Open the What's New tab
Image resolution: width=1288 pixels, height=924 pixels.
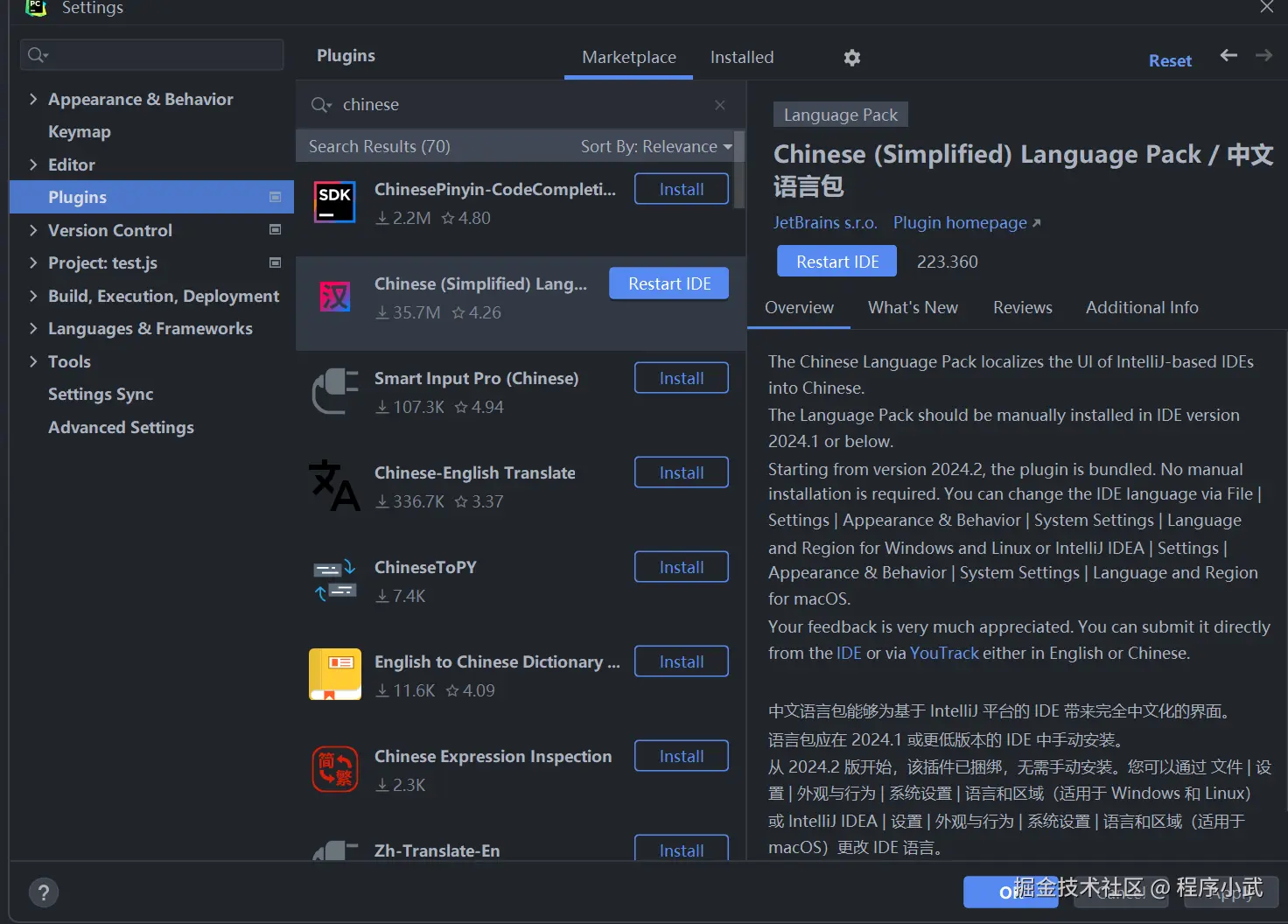tap(913, 307)
